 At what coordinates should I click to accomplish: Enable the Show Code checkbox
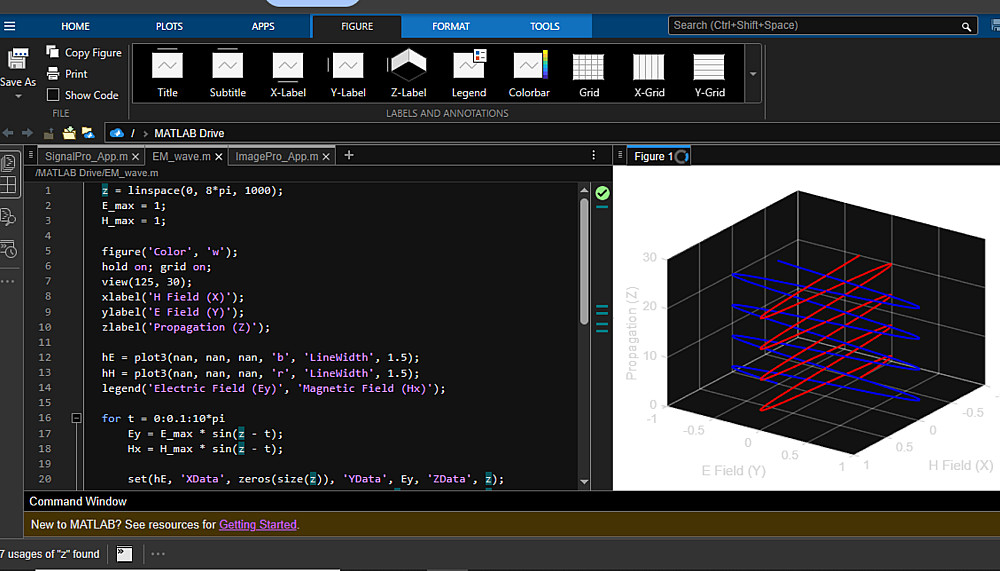(53, 95)
